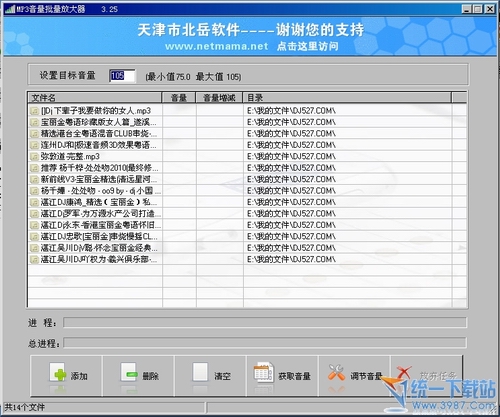This screenshot has height=417, width=500.
Task: Sort by 文件名 column header
Action: coord(95,98)
